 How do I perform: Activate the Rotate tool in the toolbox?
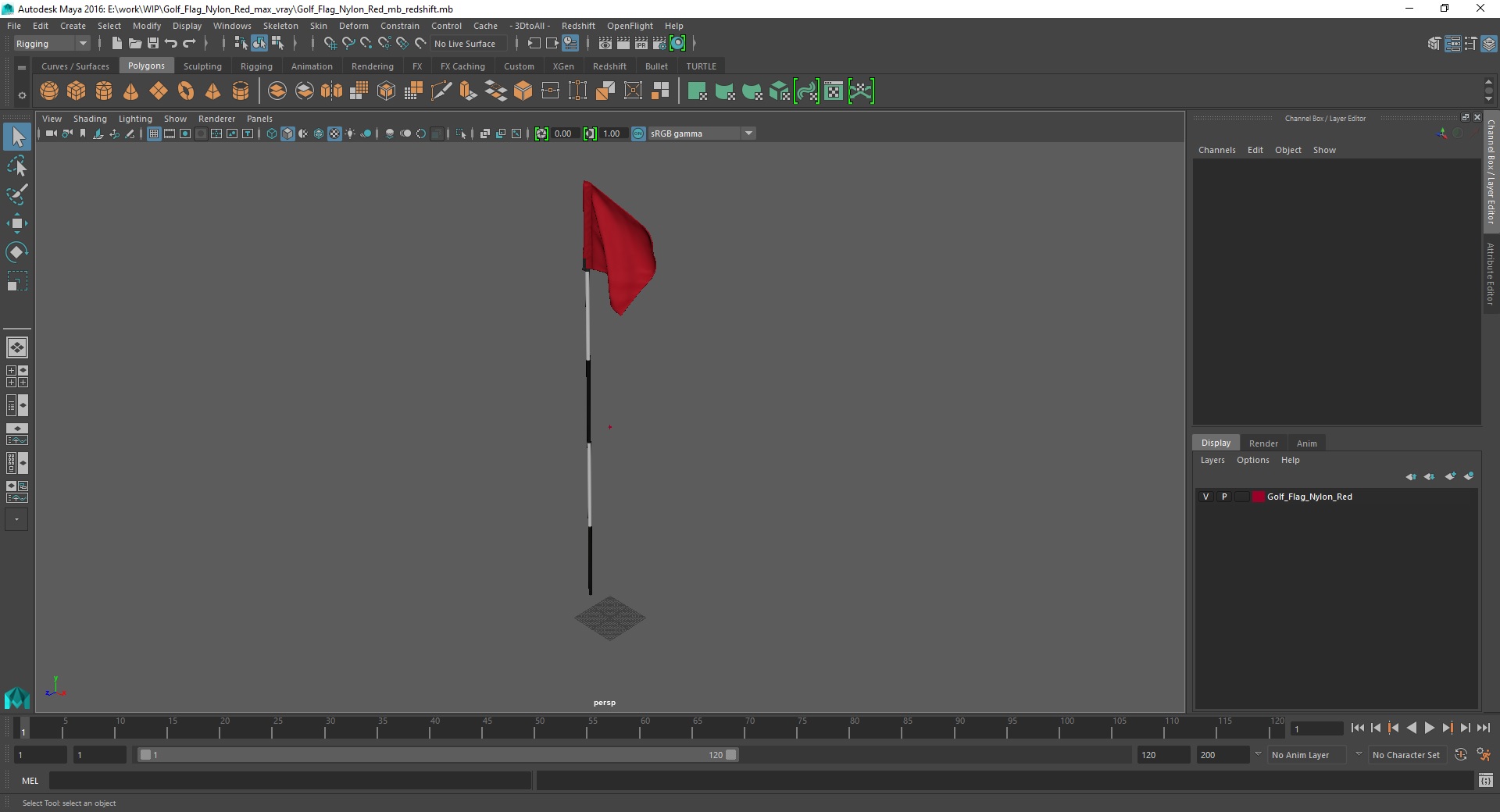tap(16, 252)
